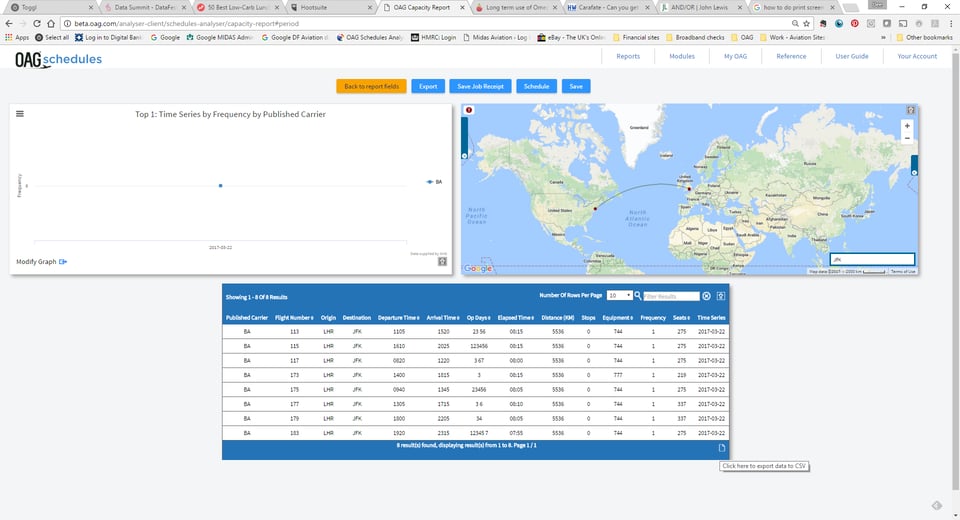Switch to AND/OR John Lewis tab
This screenshot has height=520, width=960.
(x=702, y=7)
